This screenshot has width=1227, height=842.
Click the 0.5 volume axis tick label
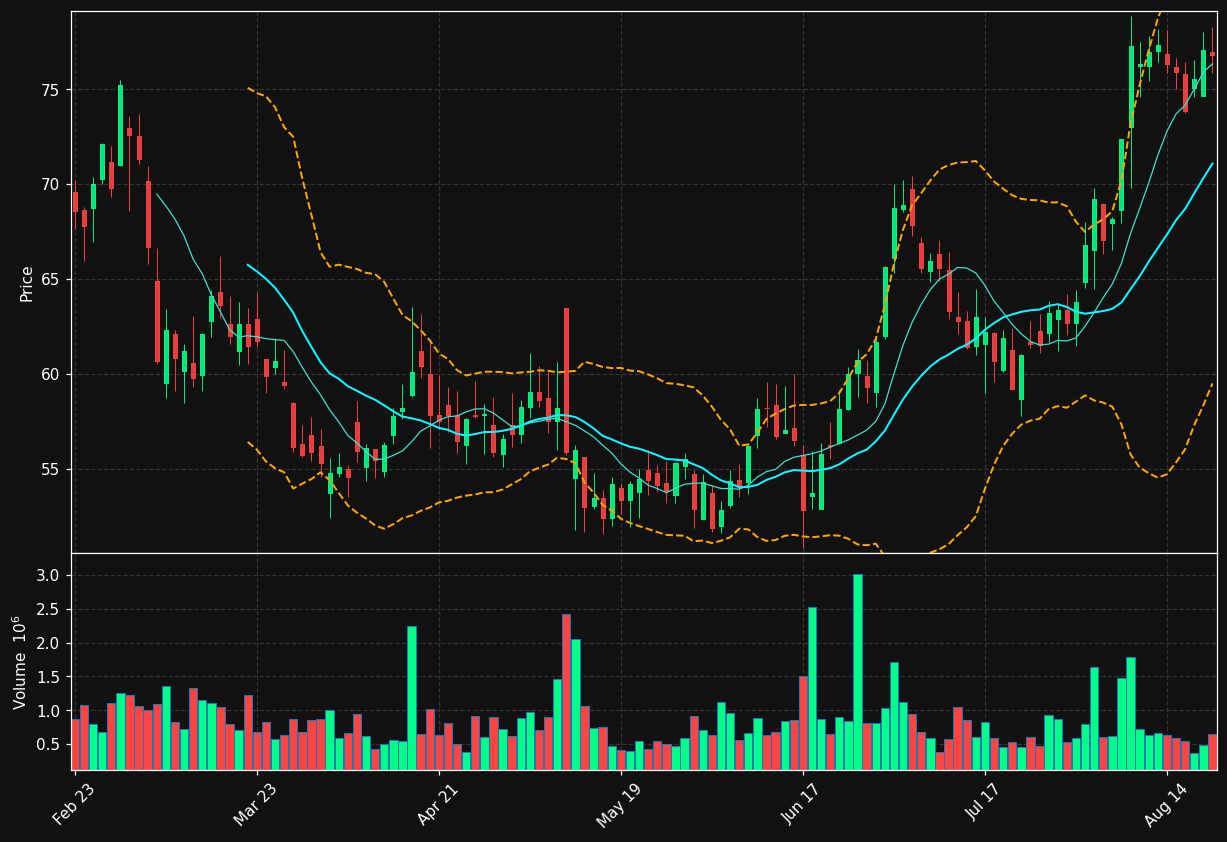point(49,745)
